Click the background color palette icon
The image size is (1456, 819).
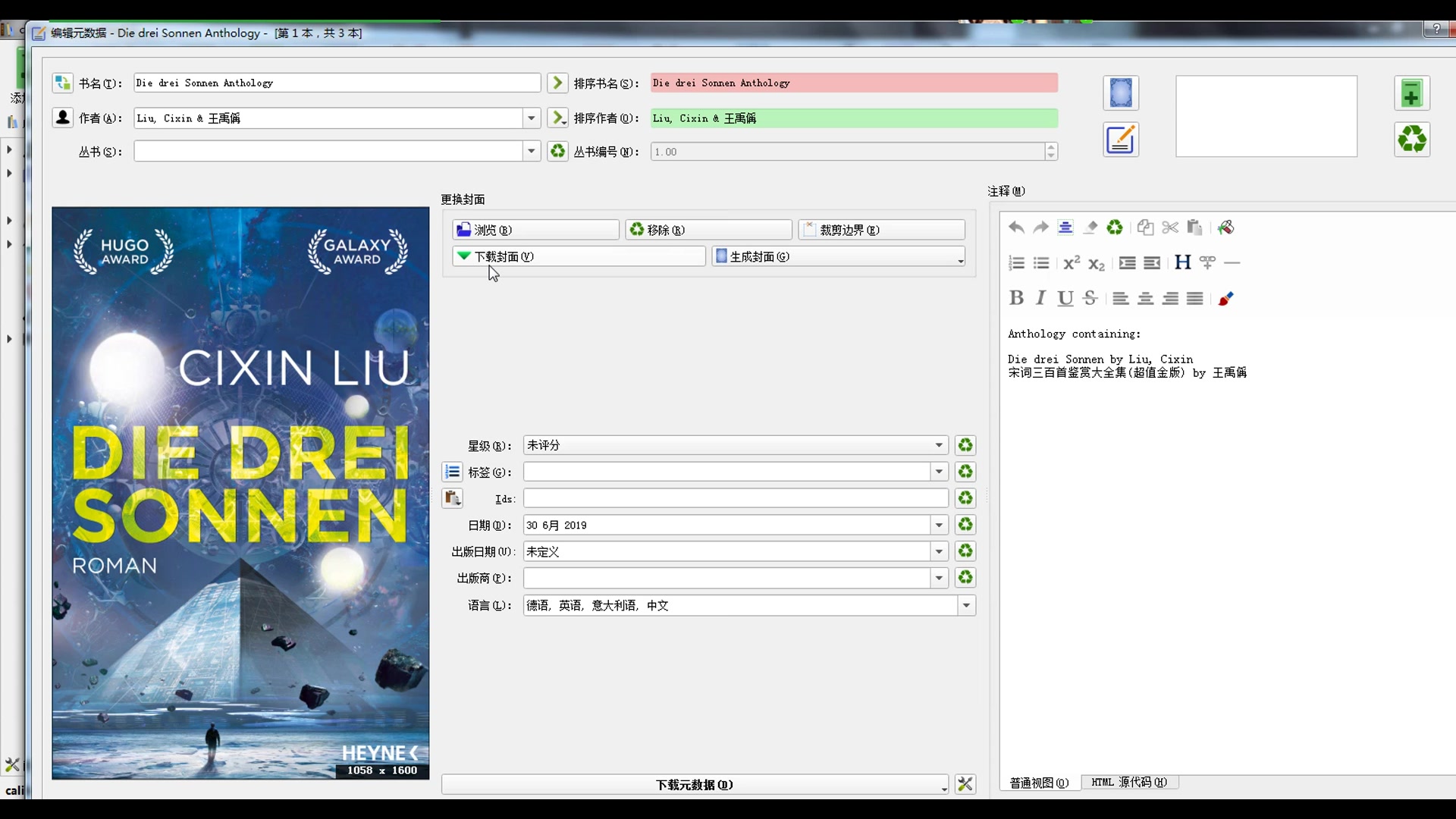1225,227
